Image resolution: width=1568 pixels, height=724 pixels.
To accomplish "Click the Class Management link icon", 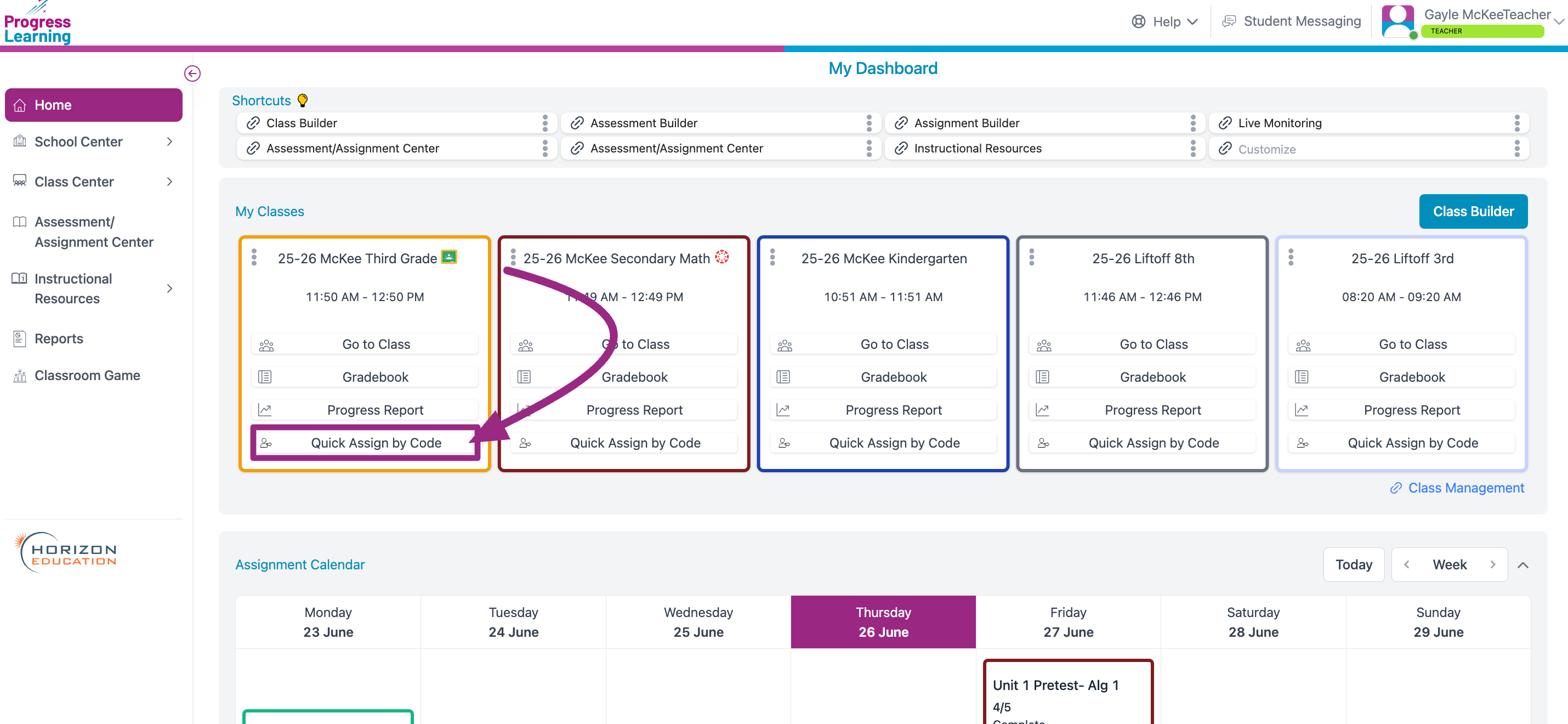I will pyautogui.click(x=1396, y=488).
